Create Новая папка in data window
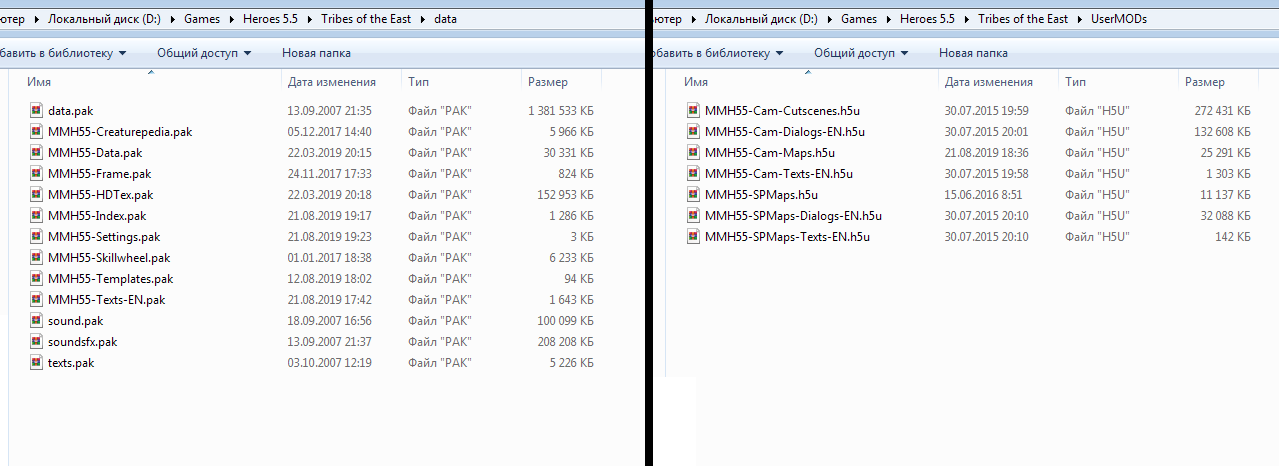The image size is (1279, 466). (x=316, y=53)
